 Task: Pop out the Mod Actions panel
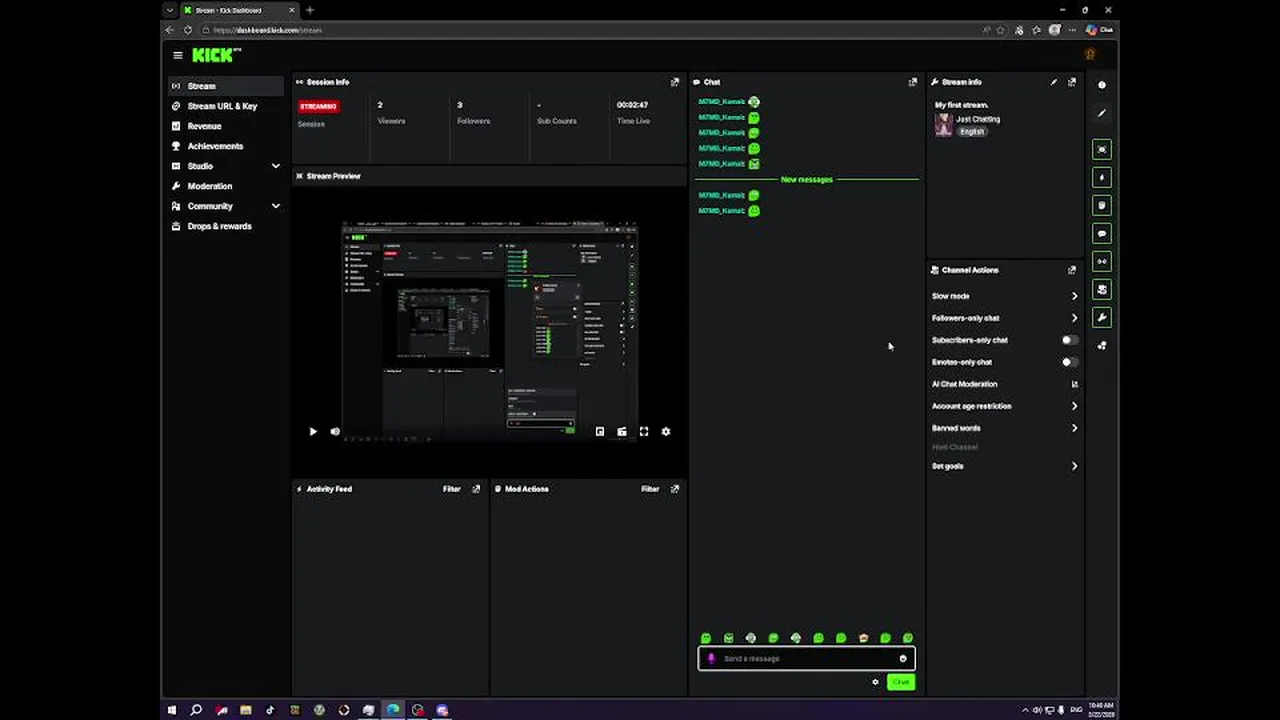click(675, 489)
